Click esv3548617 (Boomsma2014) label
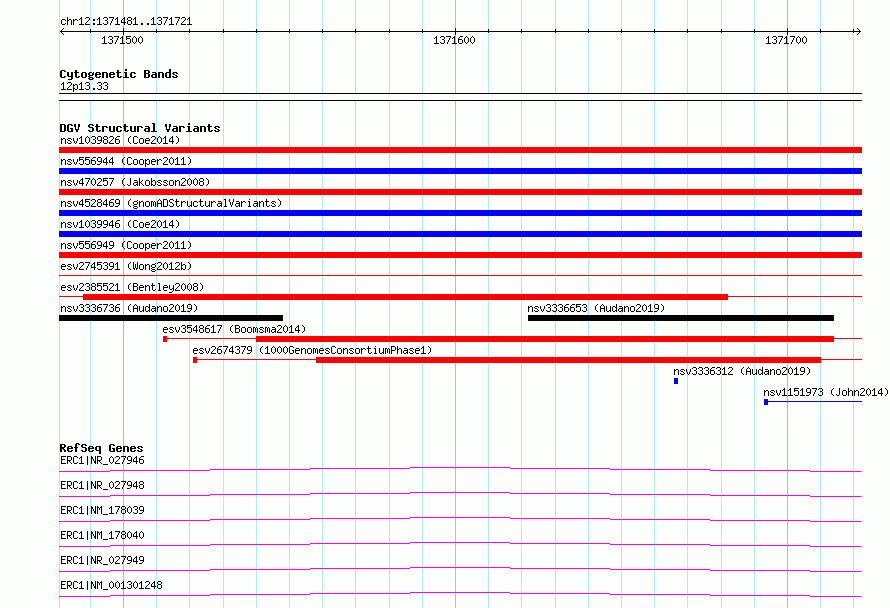 pyautogui.click(x=234, y=329)
